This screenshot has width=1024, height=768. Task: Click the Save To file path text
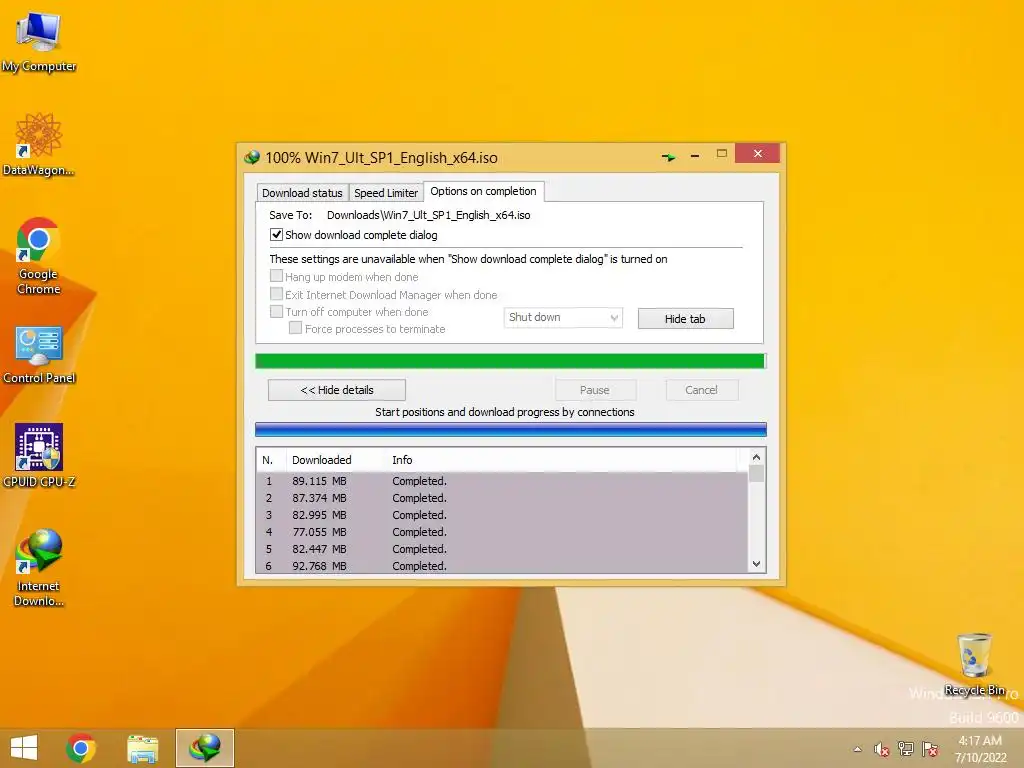[x=428, y=215]
